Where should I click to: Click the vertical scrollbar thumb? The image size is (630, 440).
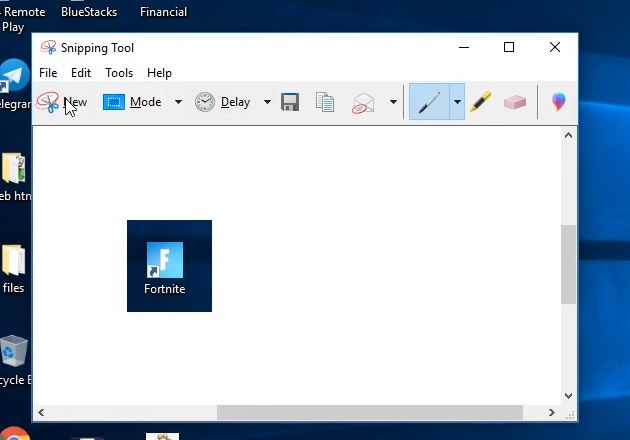point(568,264)
